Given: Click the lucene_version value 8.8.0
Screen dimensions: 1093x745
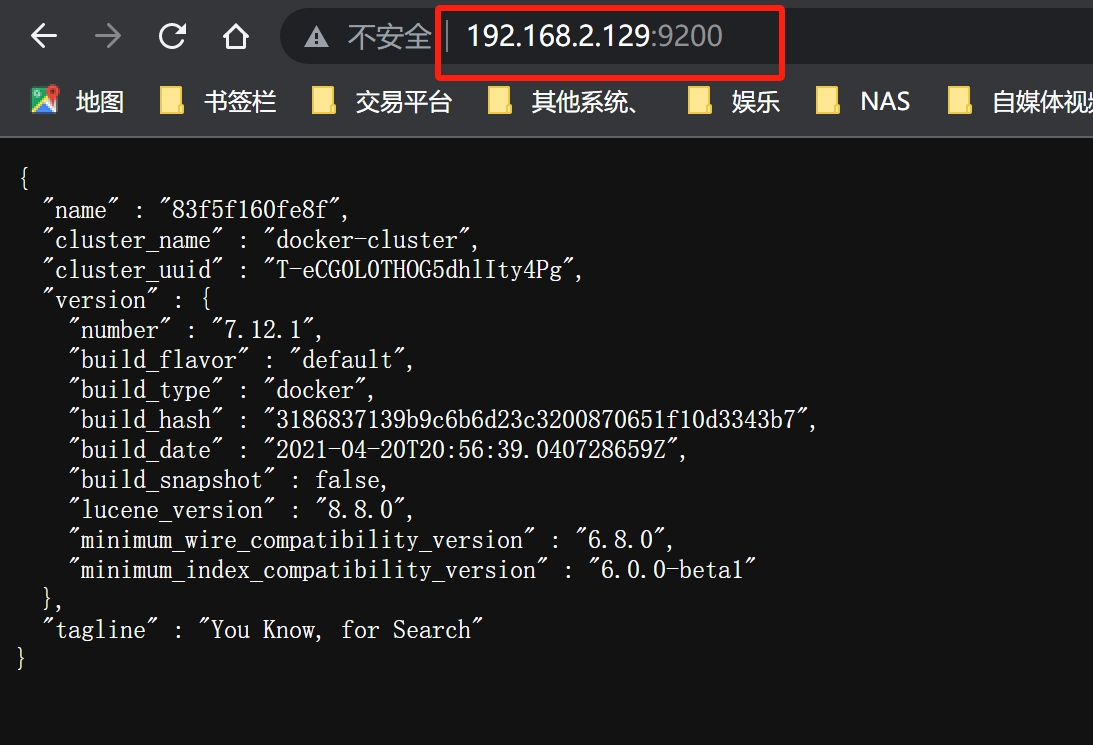Looking at the screenshot, I should point(360,509).
